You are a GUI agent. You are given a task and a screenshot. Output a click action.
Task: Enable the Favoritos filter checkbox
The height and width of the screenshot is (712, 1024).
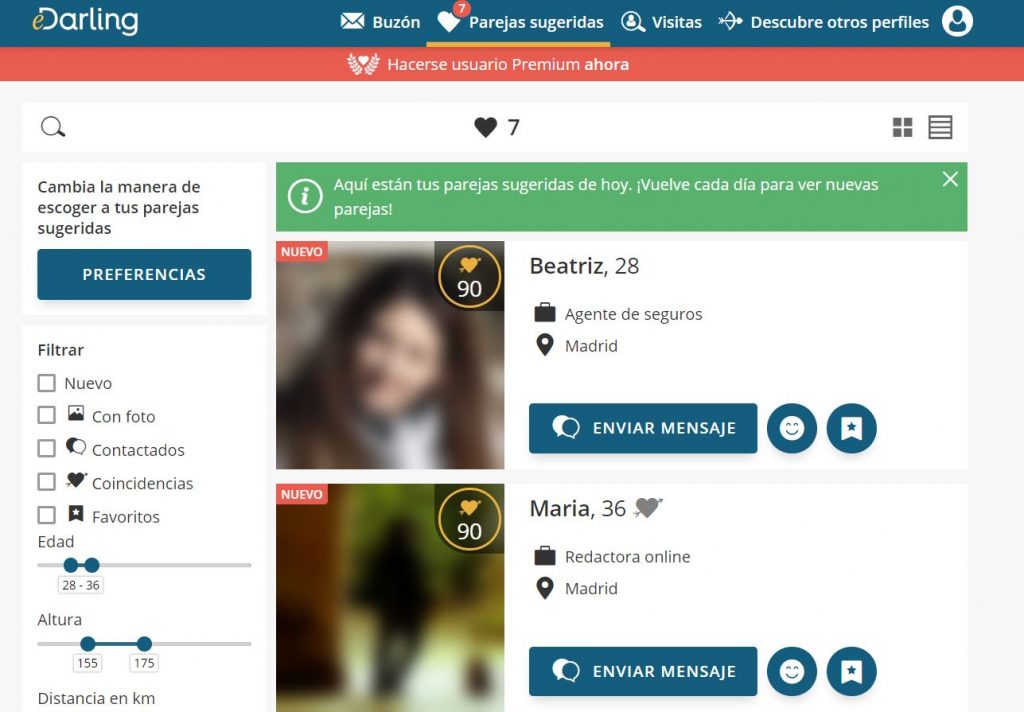point(47,516)
